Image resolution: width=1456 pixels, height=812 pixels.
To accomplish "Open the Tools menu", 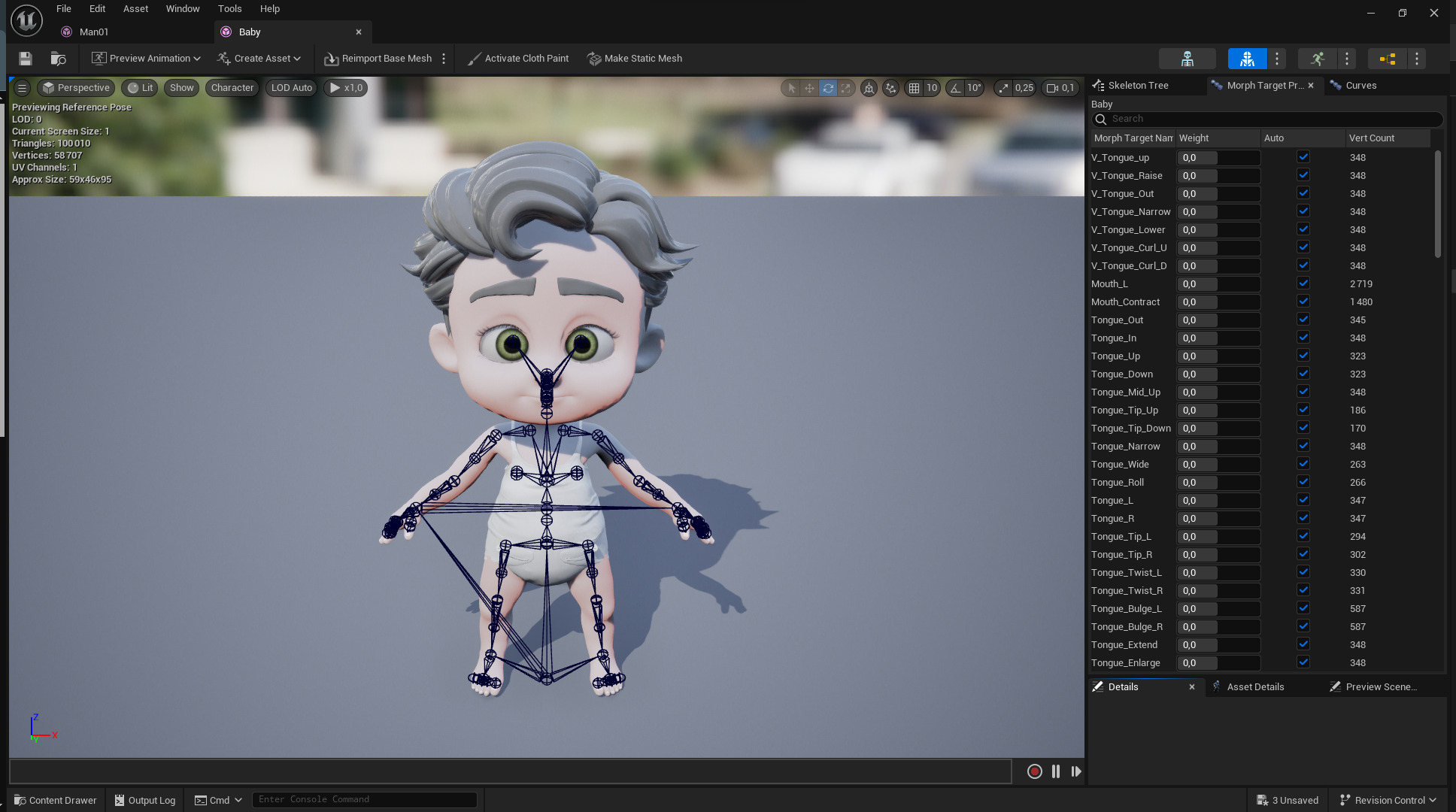I will pos(230,9).
